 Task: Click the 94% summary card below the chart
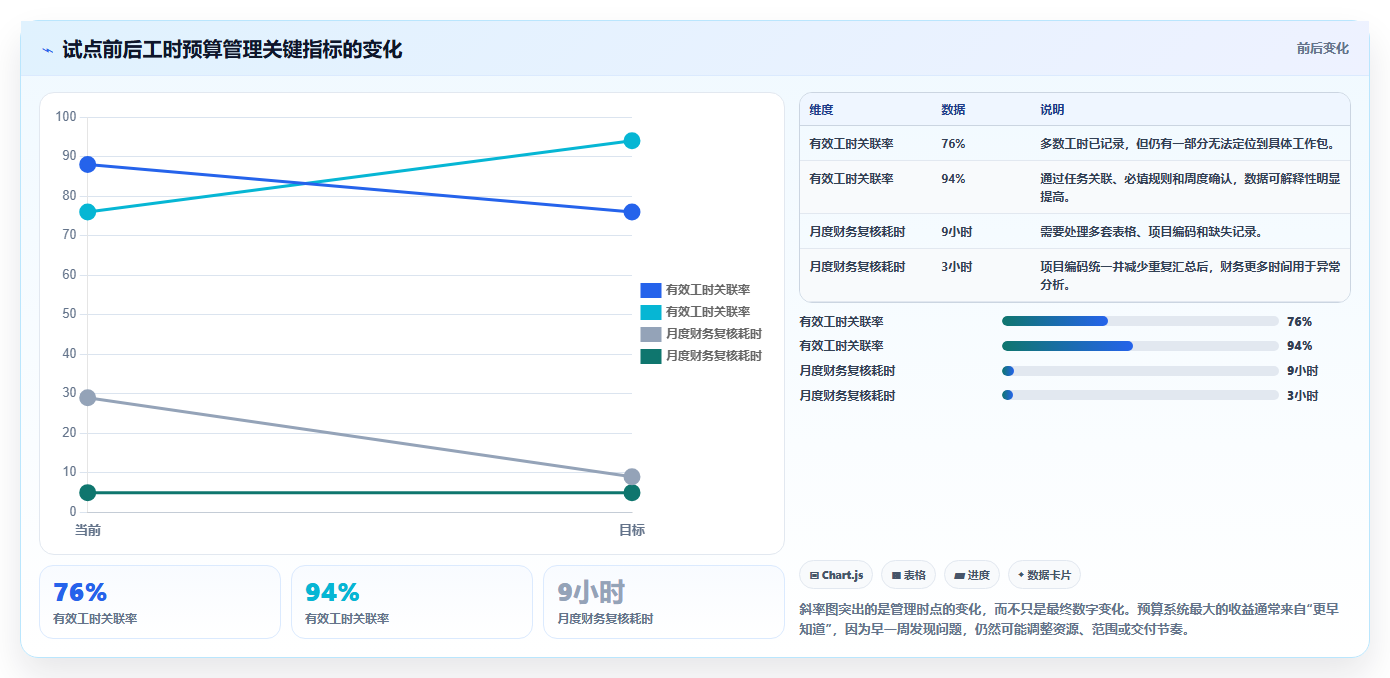click(412, 602)
